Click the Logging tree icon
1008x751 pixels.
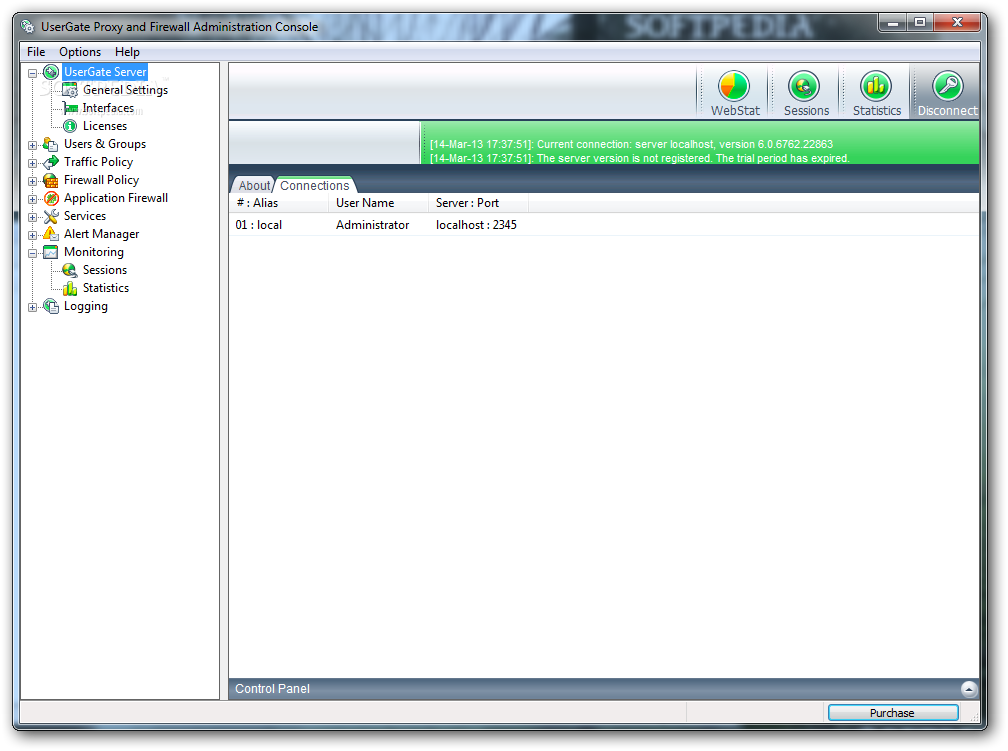click(51, 306)
